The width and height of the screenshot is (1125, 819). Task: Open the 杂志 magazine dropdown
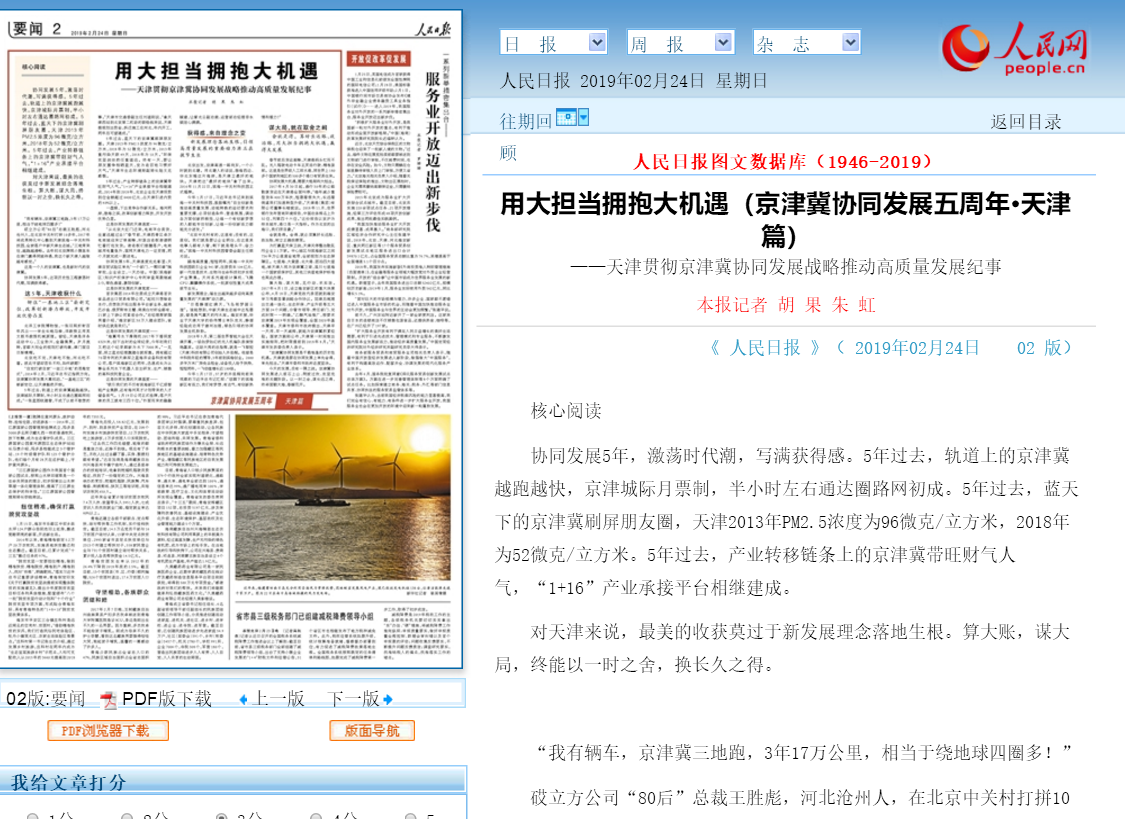tap(806, 43)
